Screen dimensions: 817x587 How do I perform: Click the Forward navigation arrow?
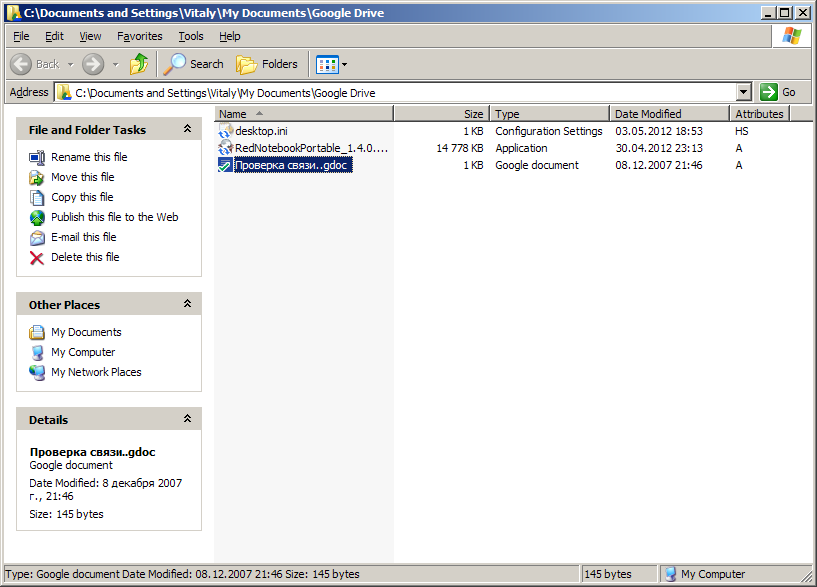pos(93,64)
